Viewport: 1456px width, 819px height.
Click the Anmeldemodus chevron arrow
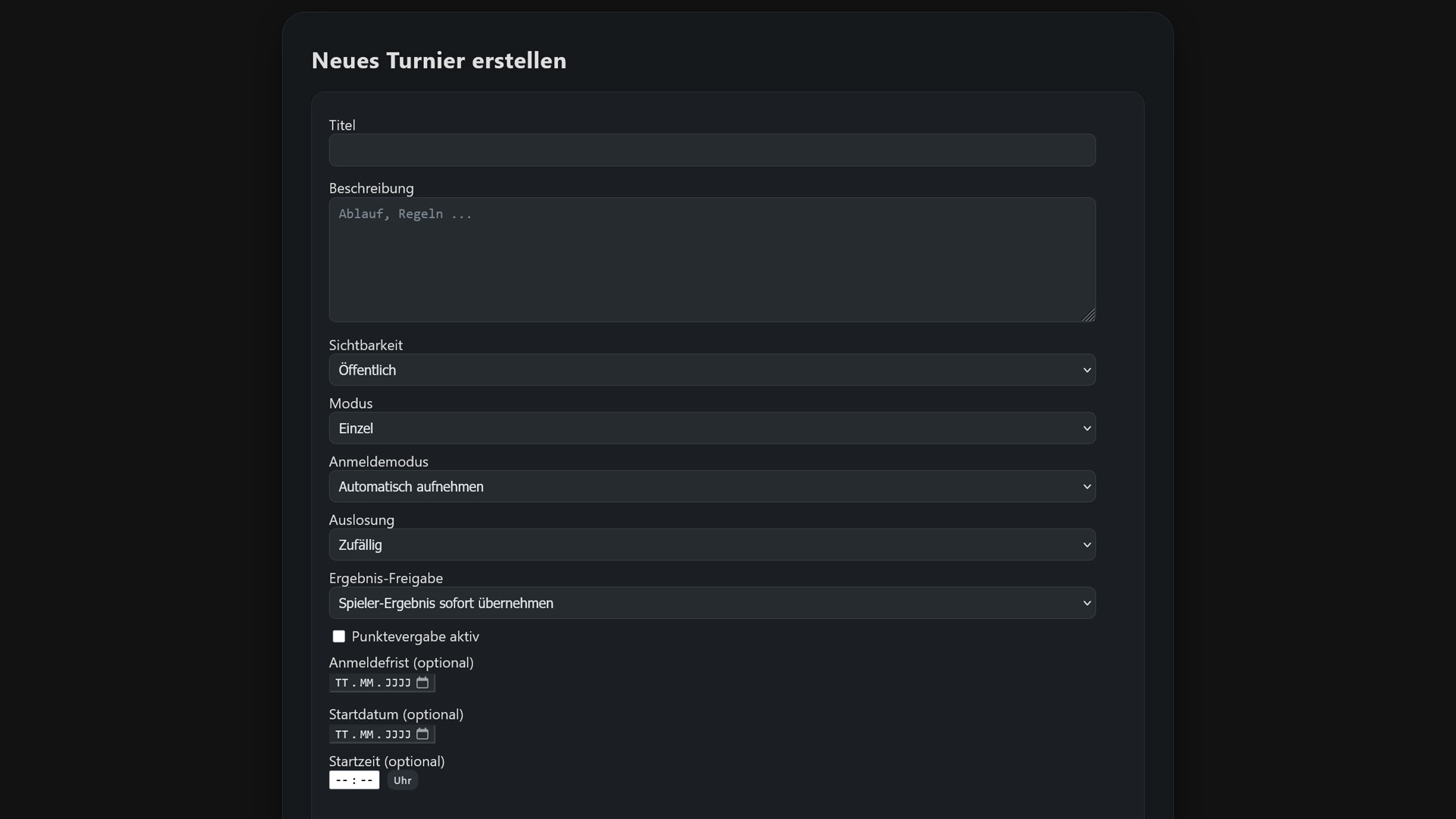pyautogui.click(x=1087, y=486)
